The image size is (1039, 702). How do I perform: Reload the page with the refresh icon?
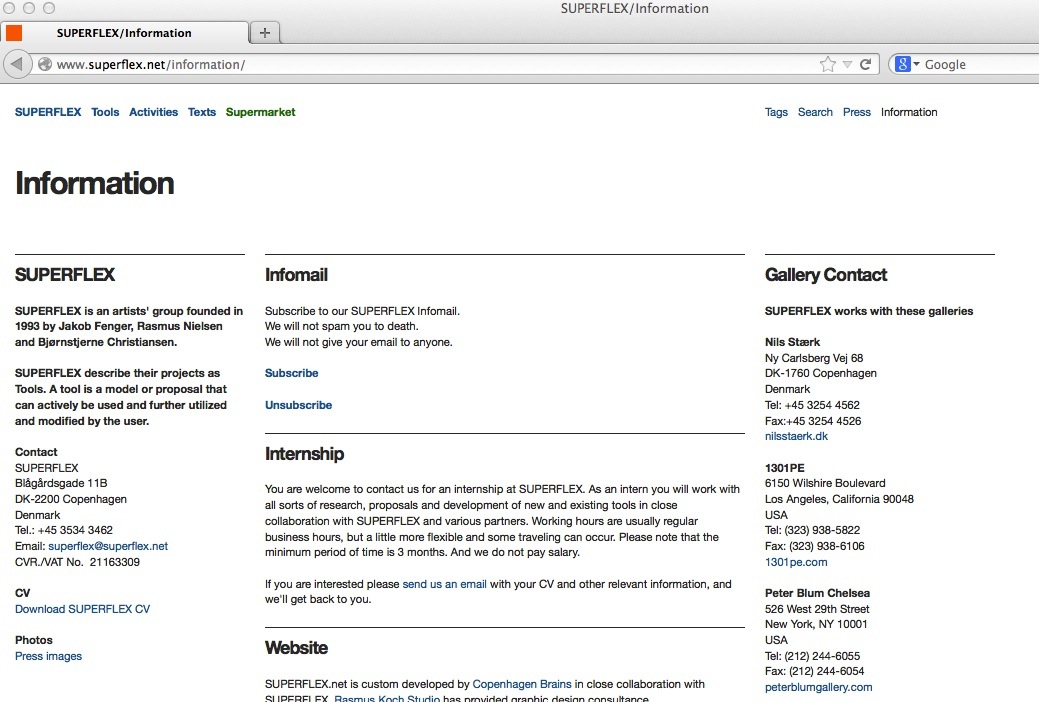click(x=865, y=64)
